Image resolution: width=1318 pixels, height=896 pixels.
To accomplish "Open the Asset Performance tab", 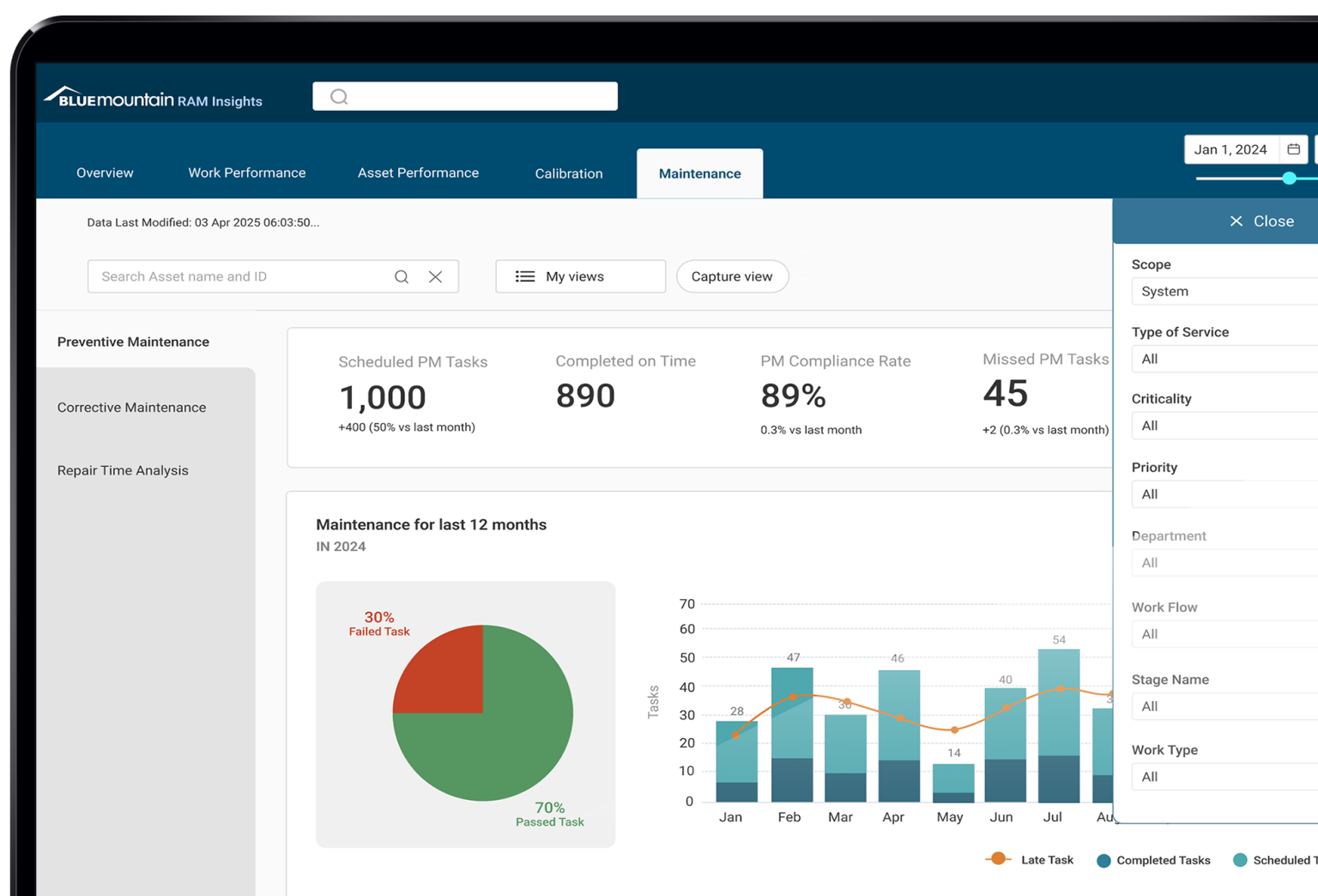I will tap(418, 173).
